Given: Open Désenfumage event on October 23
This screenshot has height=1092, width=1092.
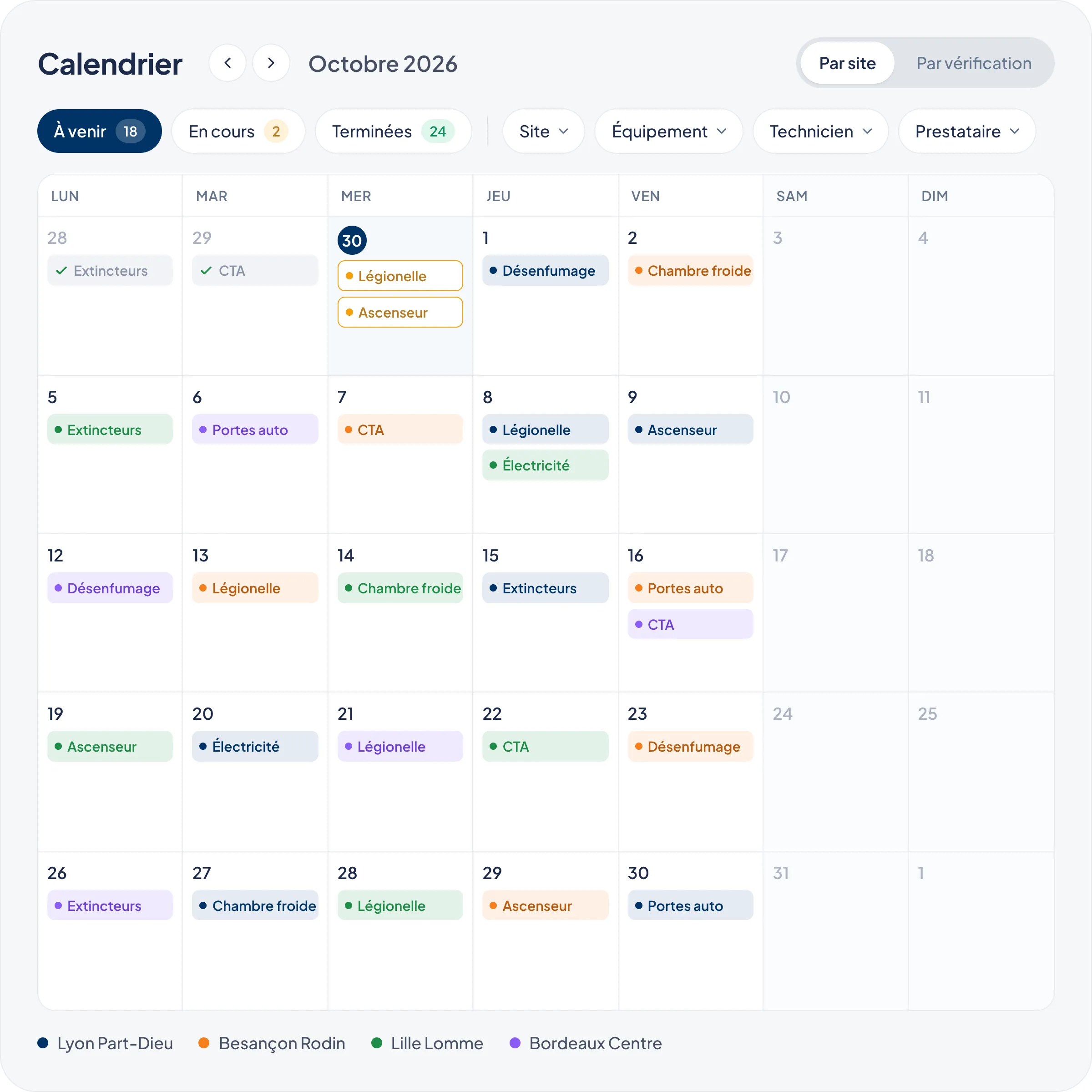Looking at the screenshot, I should click(x=690, y=746).
